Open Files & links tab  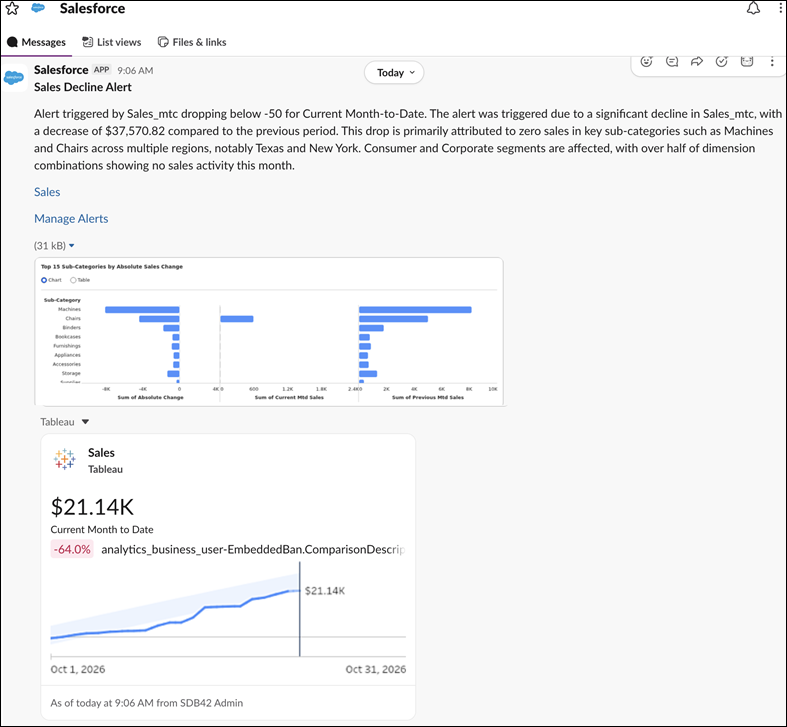click(x=192, y=42)
